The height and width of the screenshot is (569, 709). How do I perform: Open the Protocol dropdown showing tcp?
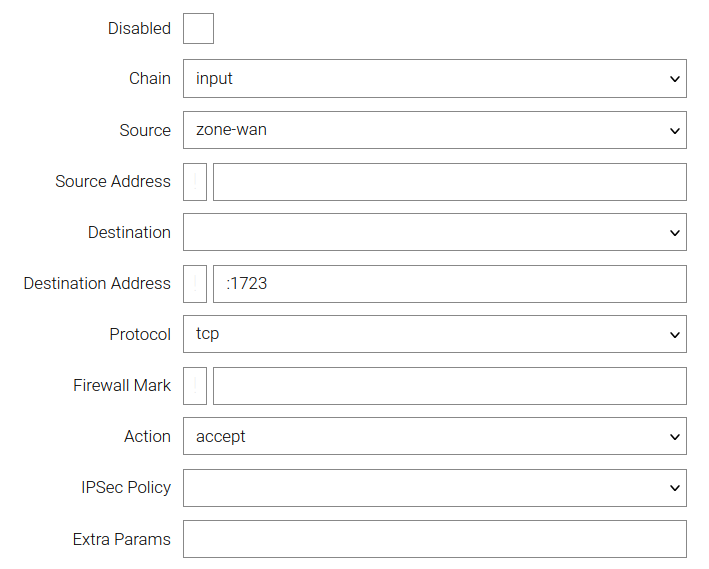click(434, 334)
